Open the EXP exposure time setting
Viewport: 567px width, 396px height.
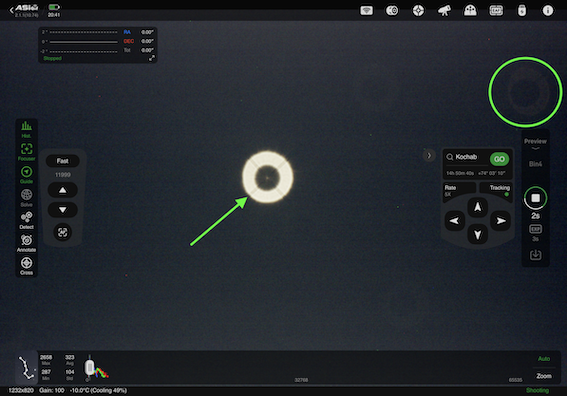point(536,232)
